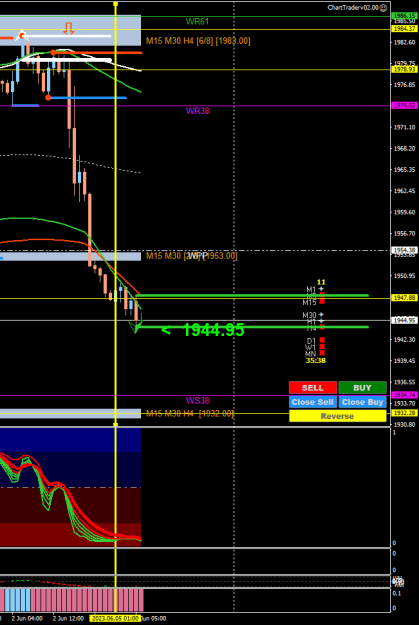This screenshot has height=625, width=419.
Task: Click the yellow Reverse button
Action: [x=338, y=416]
